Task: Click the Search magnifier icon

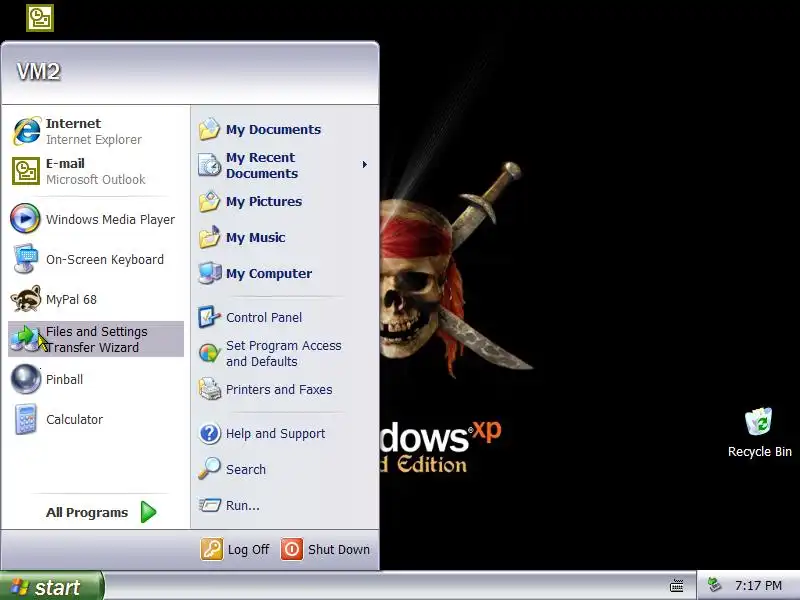Action: [x=209, y=469]
